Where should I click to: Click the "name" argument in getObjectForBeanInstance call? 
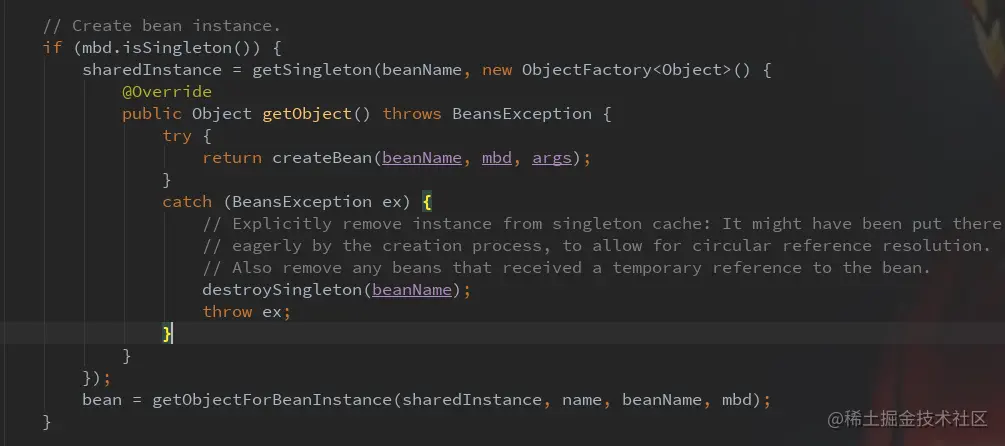(582, 400)
